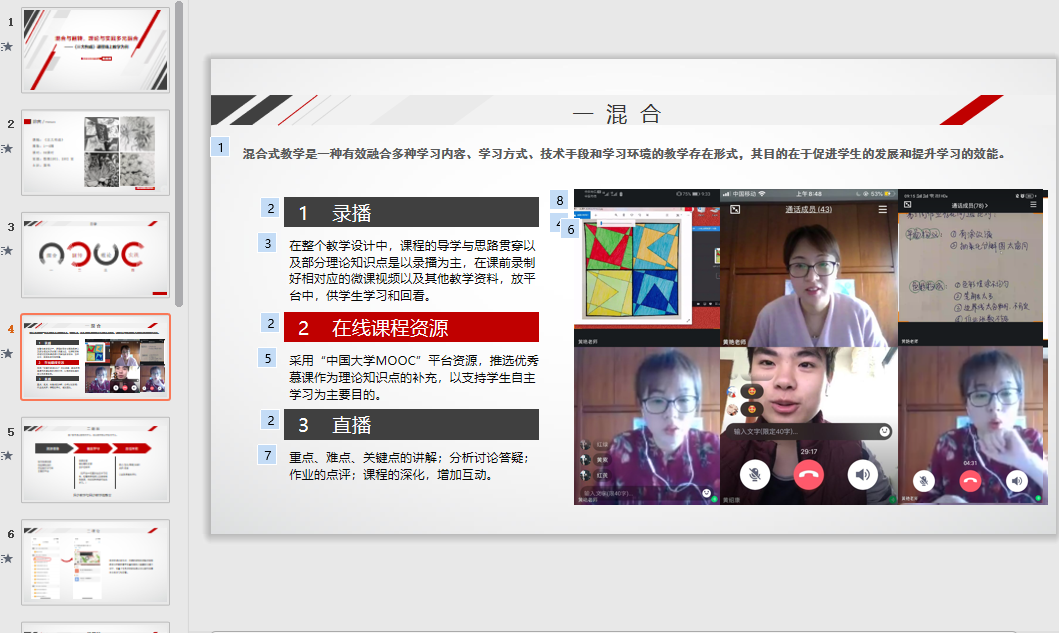Select animation tag 6 over the colorful artwork
Screen dimensions: 1059x633
click(x=571, y=229)
